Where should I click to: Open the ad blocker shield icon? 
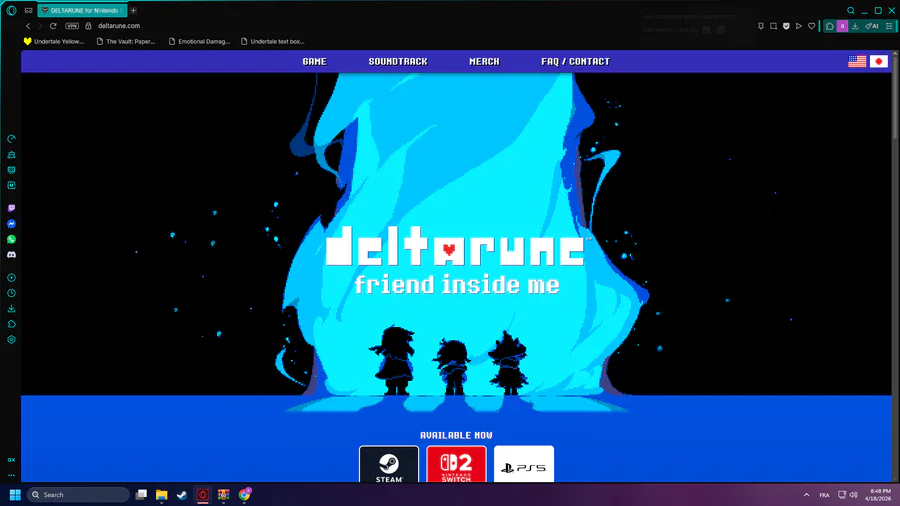point(786,26)
